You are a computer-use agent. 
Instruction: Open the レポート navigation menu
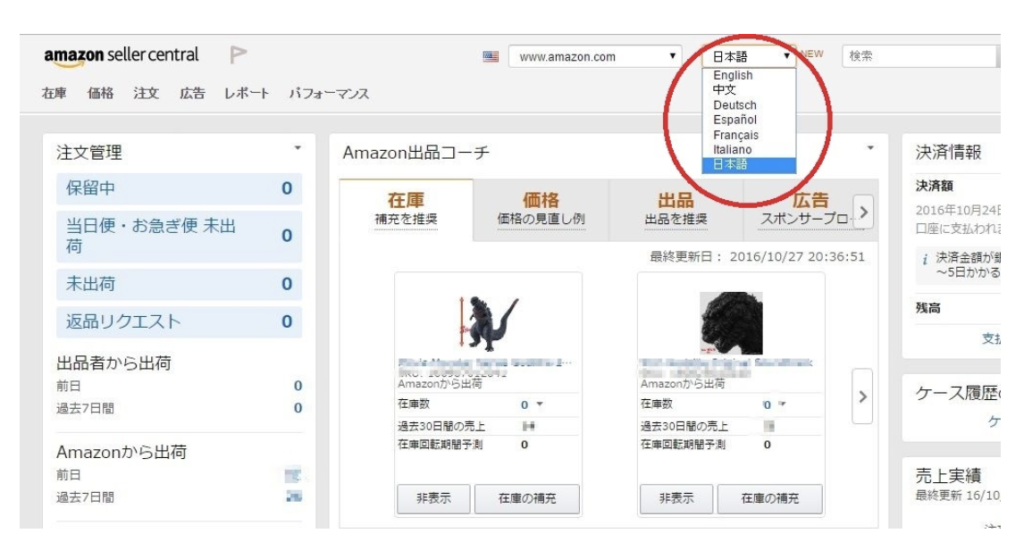pyautogui.click(x=246, y=93)
